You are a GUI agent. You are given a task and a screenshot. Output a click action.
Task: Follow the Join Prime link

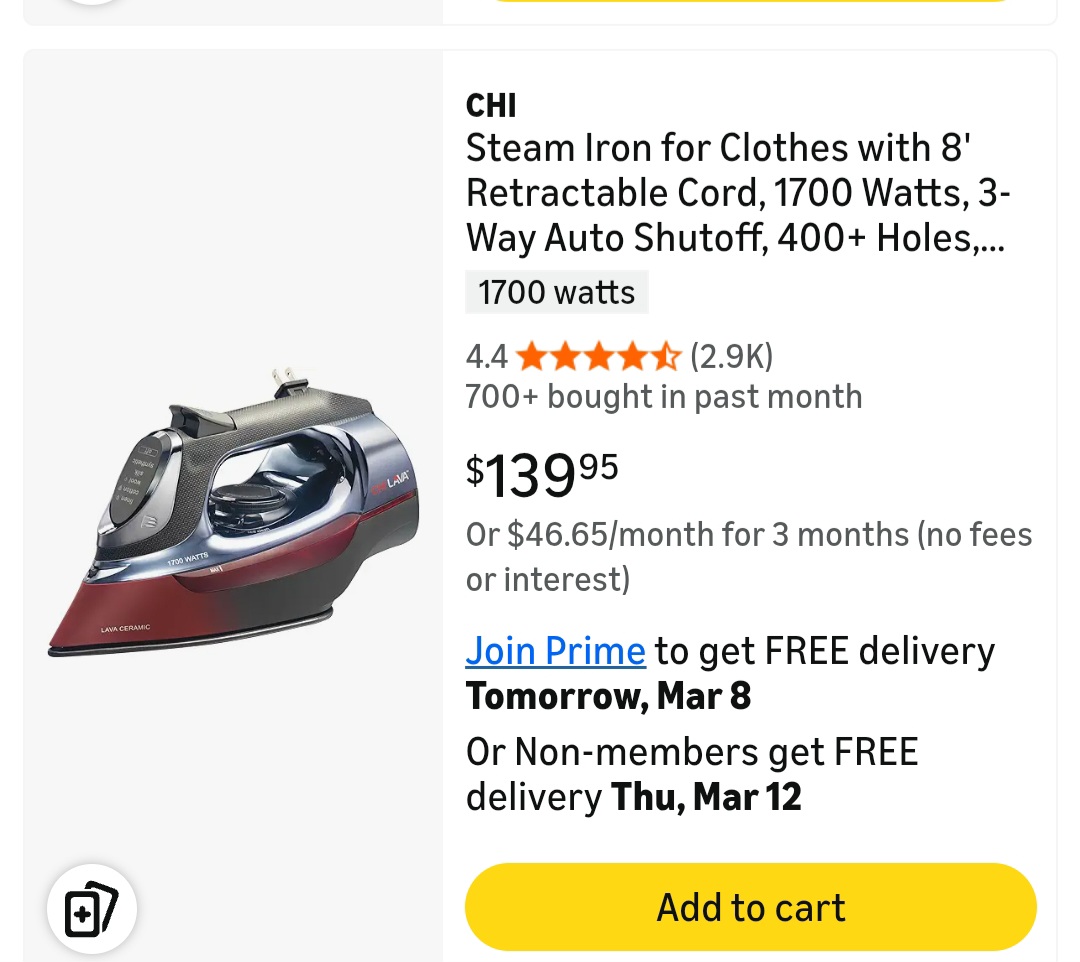555,651
